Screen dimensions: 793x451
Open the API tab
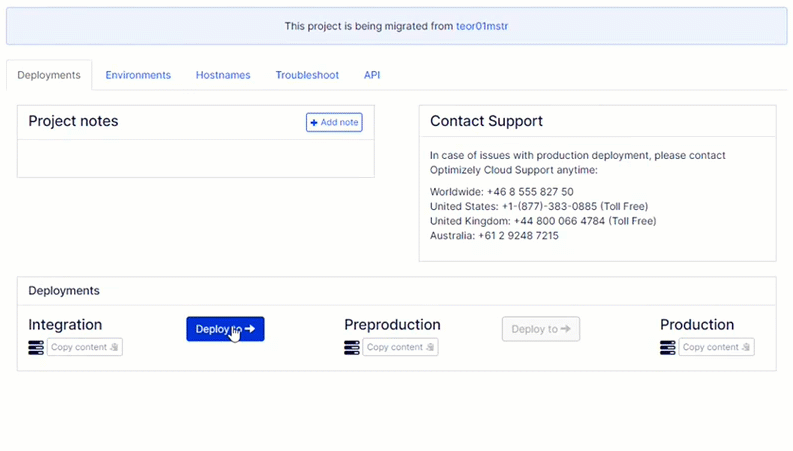point(372,75)
